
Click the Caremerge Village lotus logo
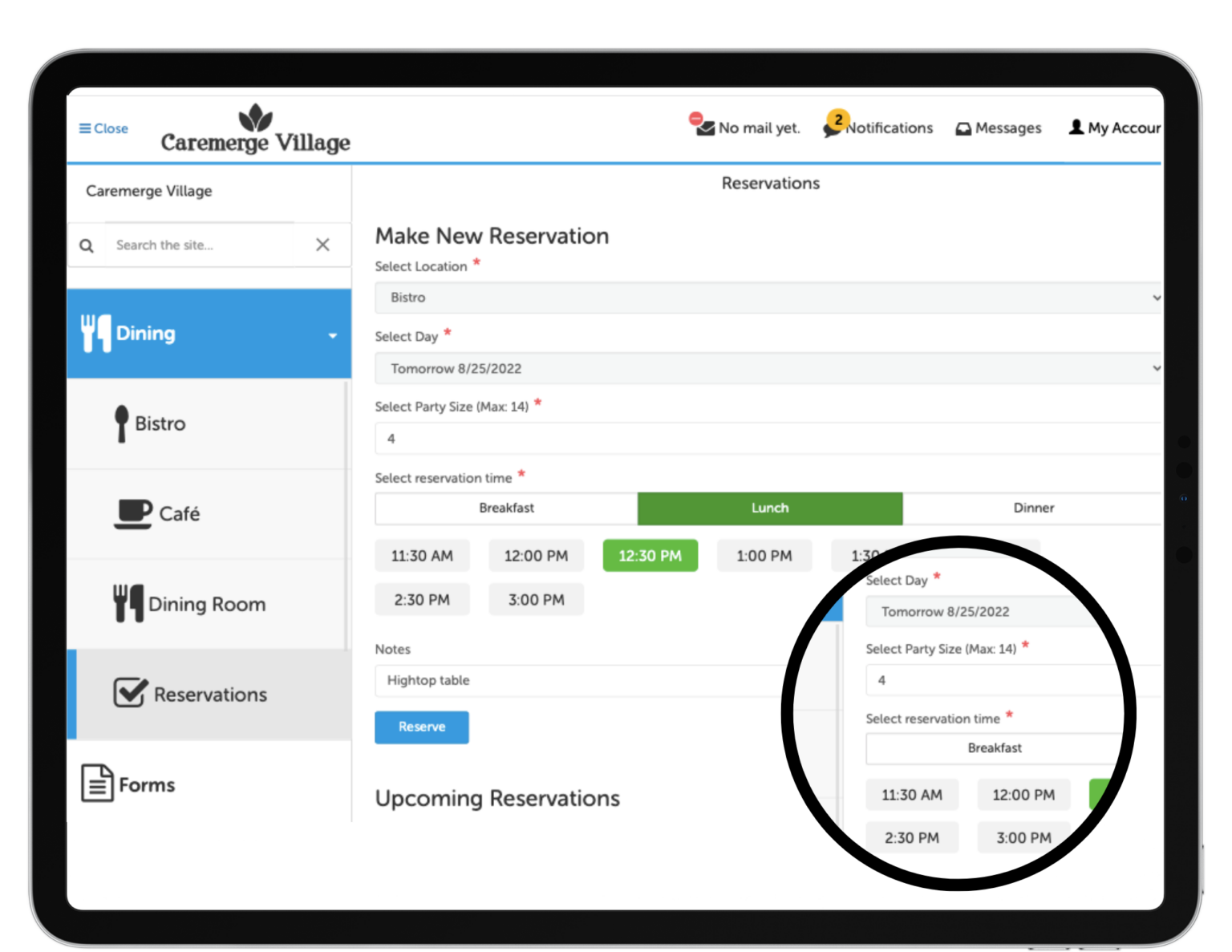255,119
